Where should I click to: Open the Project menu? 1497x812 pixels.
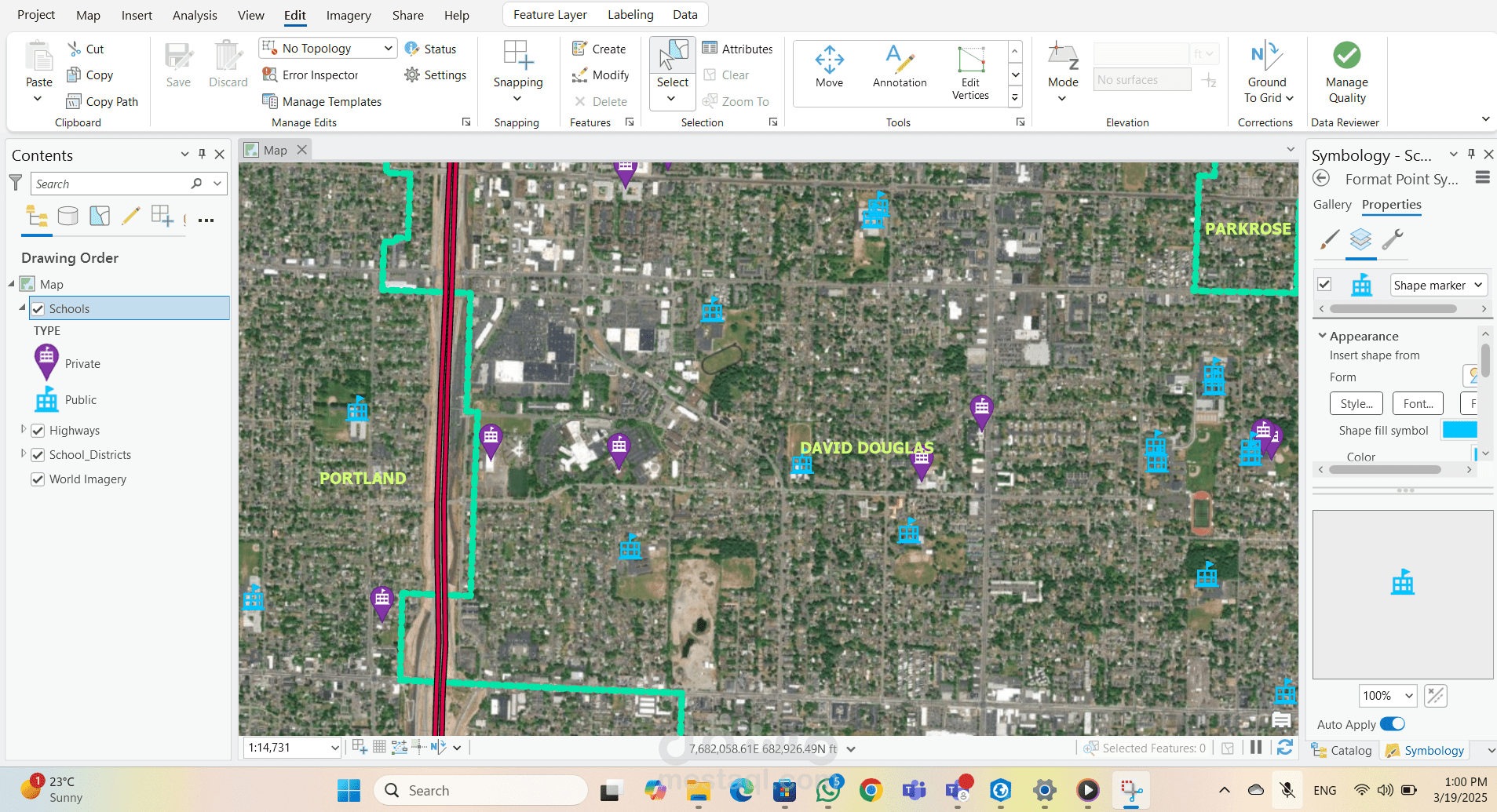tap(36, 14)
